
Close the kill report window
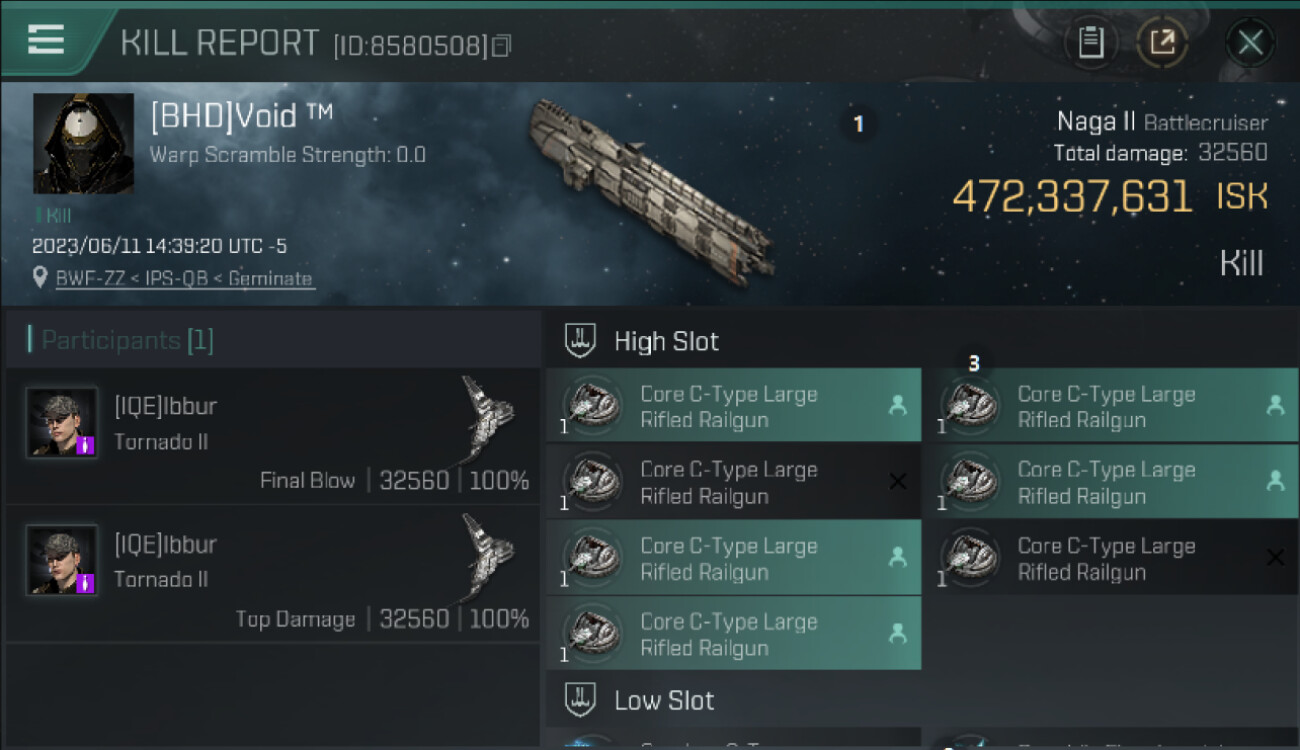click(x=1250, y=42)
